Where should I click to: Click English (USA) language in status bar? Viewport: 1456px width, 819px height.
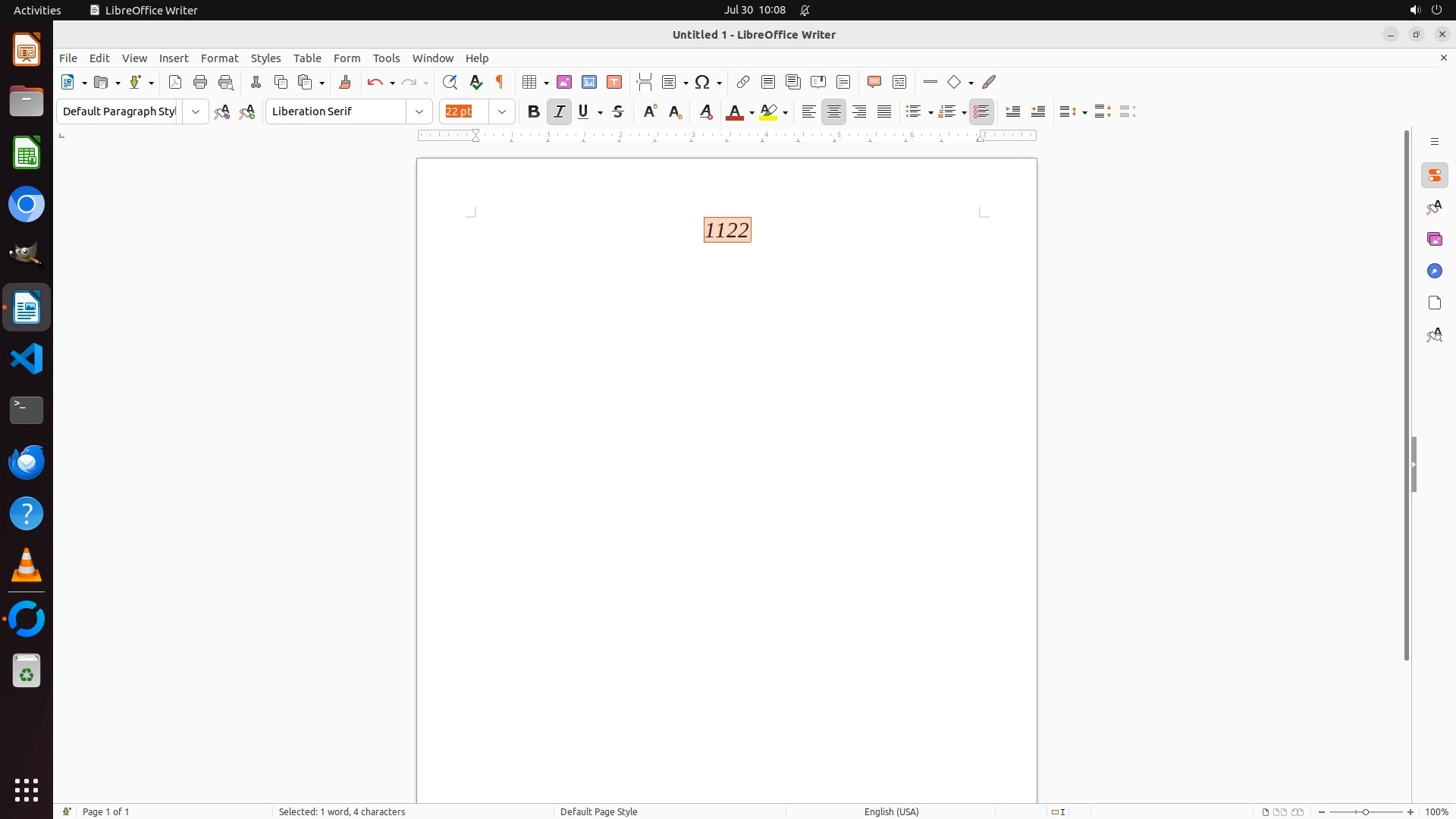(x=891, y=811)
